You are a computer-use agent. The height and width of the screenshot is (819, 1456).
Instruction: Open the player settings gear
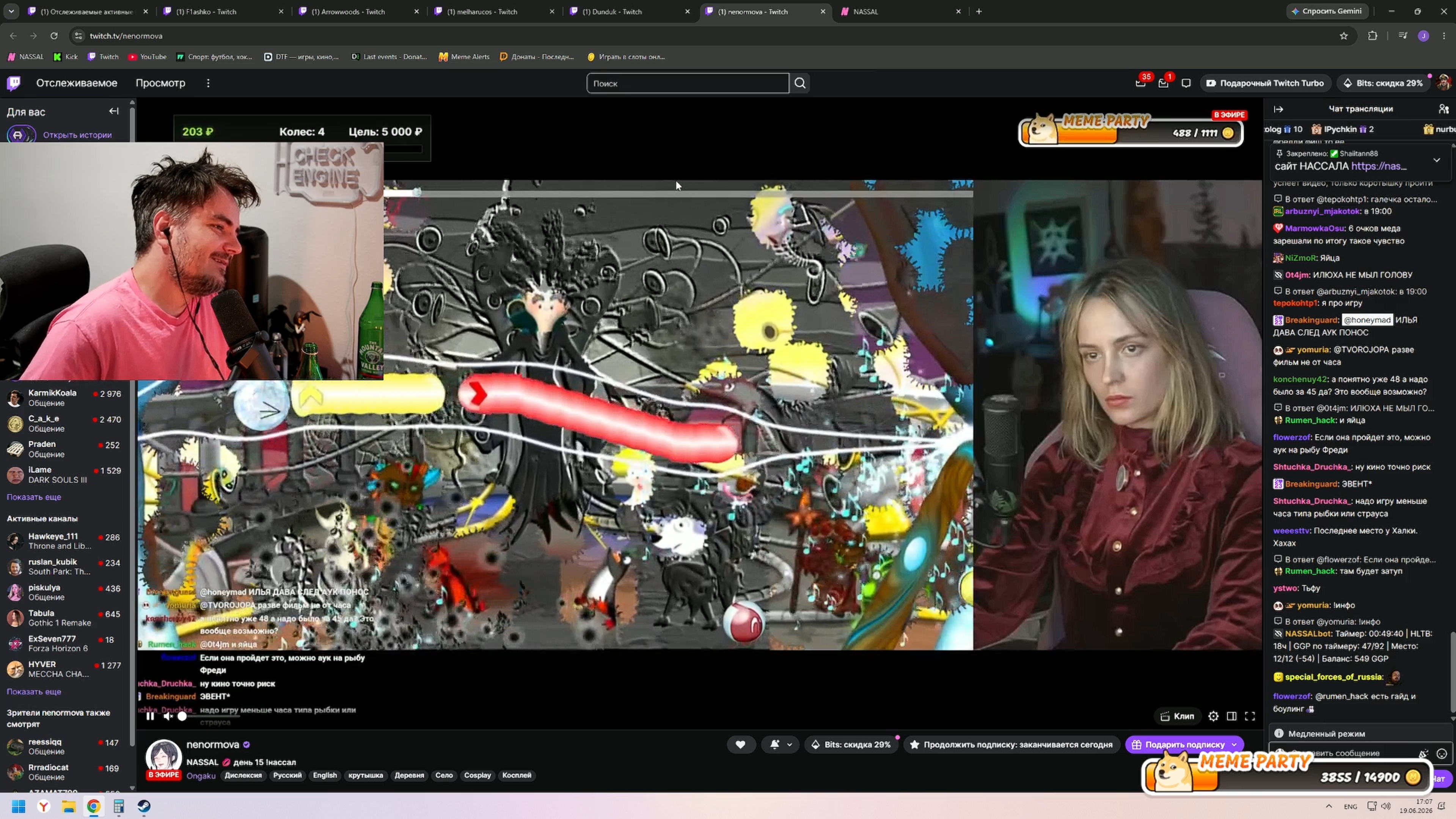(x=1213, y=716)
